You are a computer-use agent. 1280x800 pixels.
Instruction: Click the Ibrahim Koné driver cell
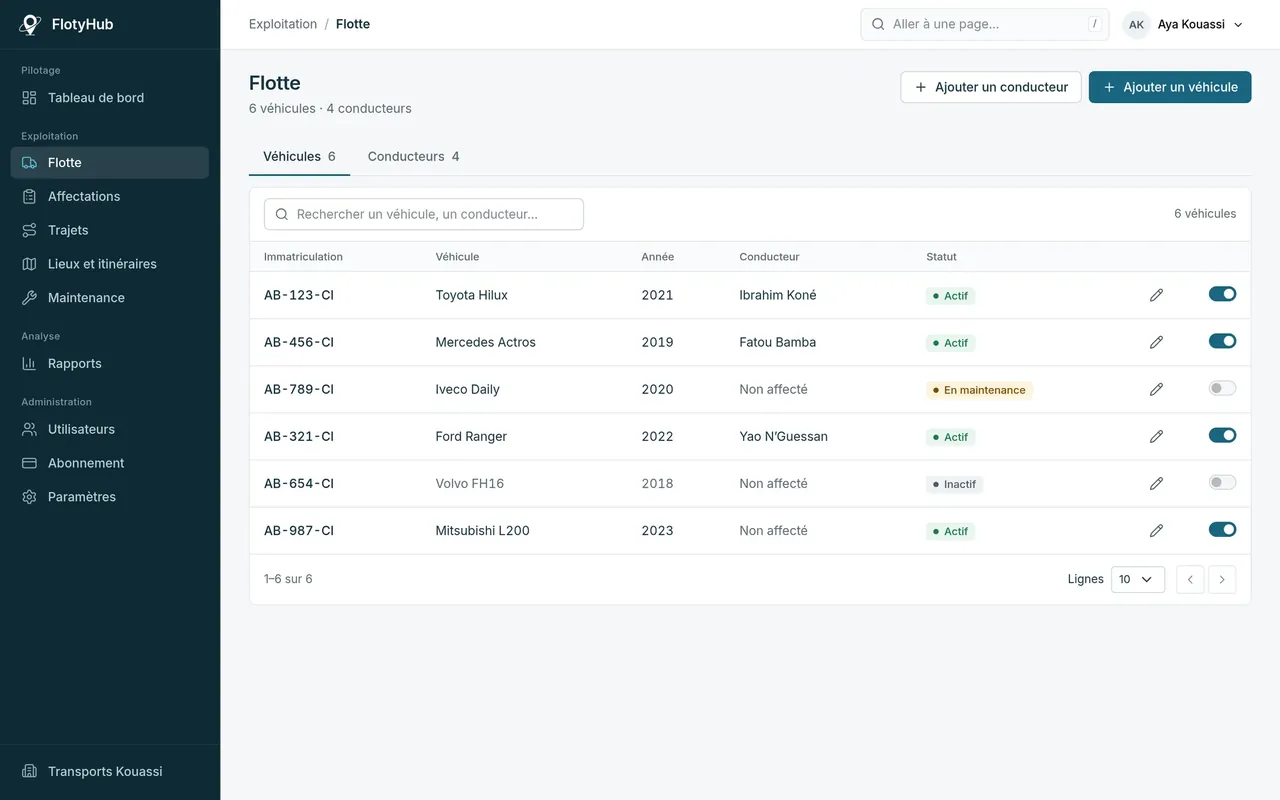(778, 295)
